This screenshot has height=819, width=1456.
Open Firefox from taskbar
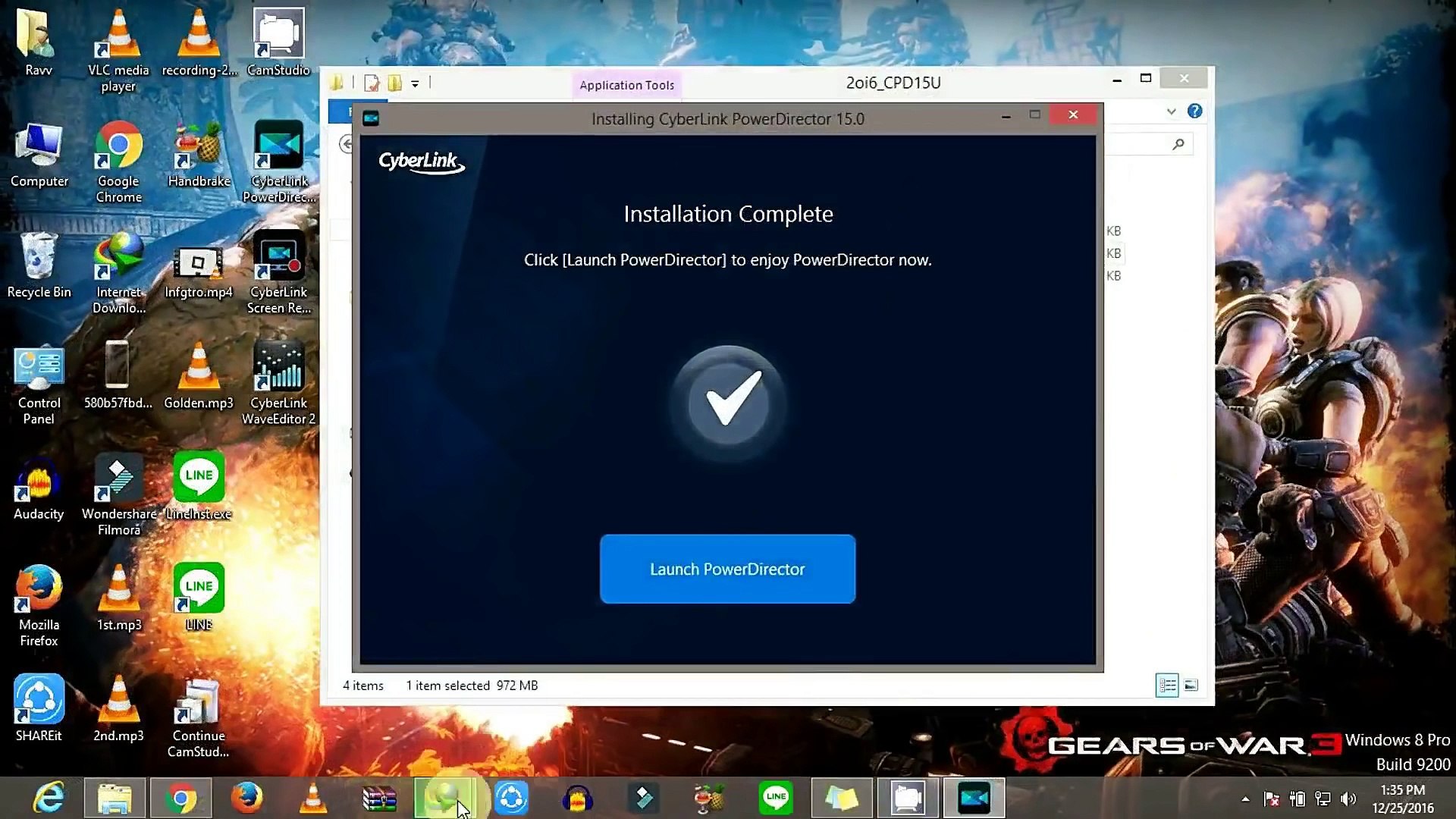pyautogui.click(x=246, y=798)
